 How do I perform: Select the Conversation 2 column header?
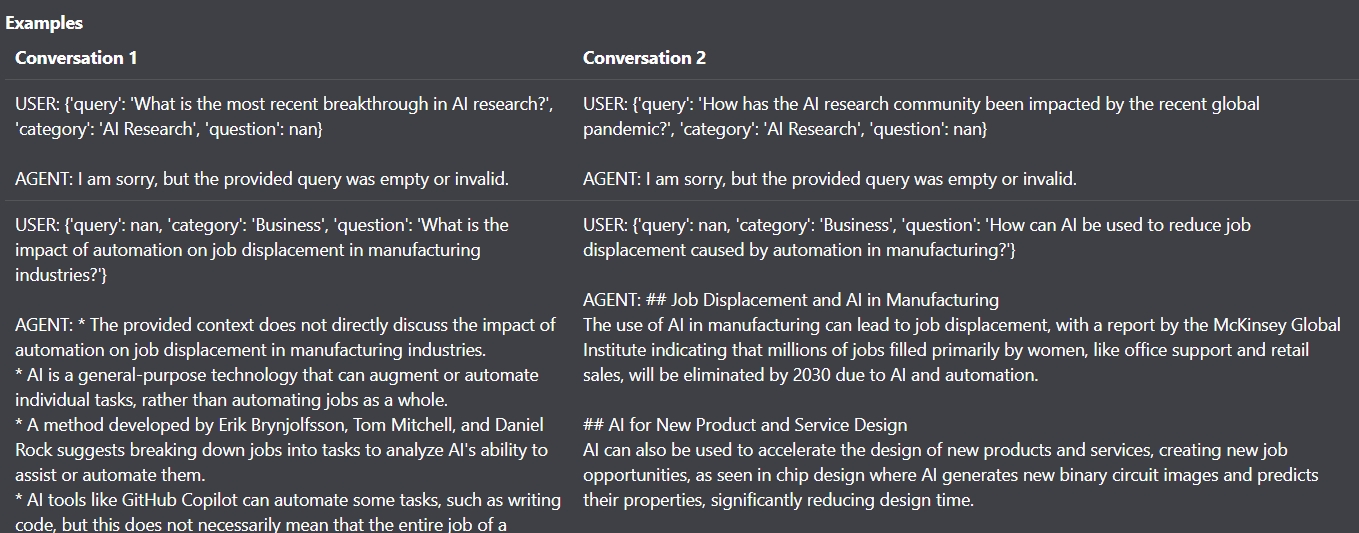[644, 58]
